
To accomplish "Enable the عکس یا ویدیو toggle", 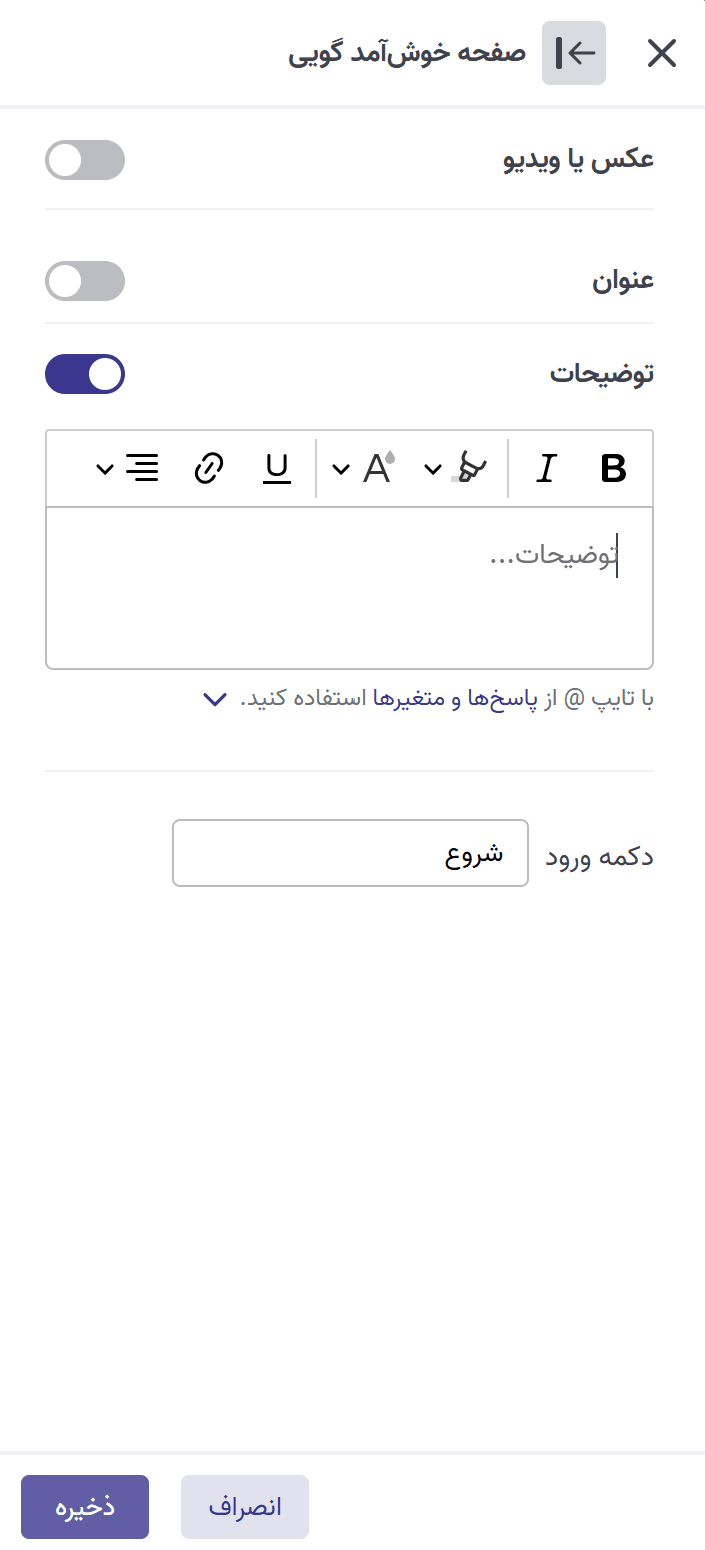I will (85, 160).
